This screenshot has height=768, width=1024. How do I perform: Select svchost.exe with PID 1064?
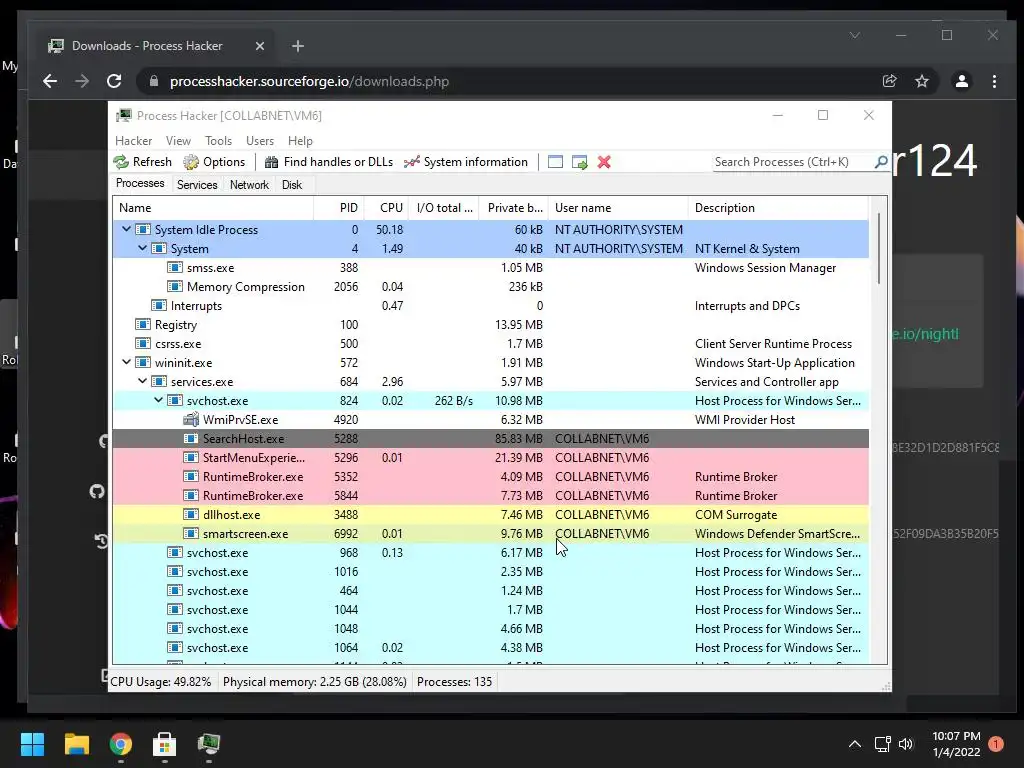tap(490, 648)
